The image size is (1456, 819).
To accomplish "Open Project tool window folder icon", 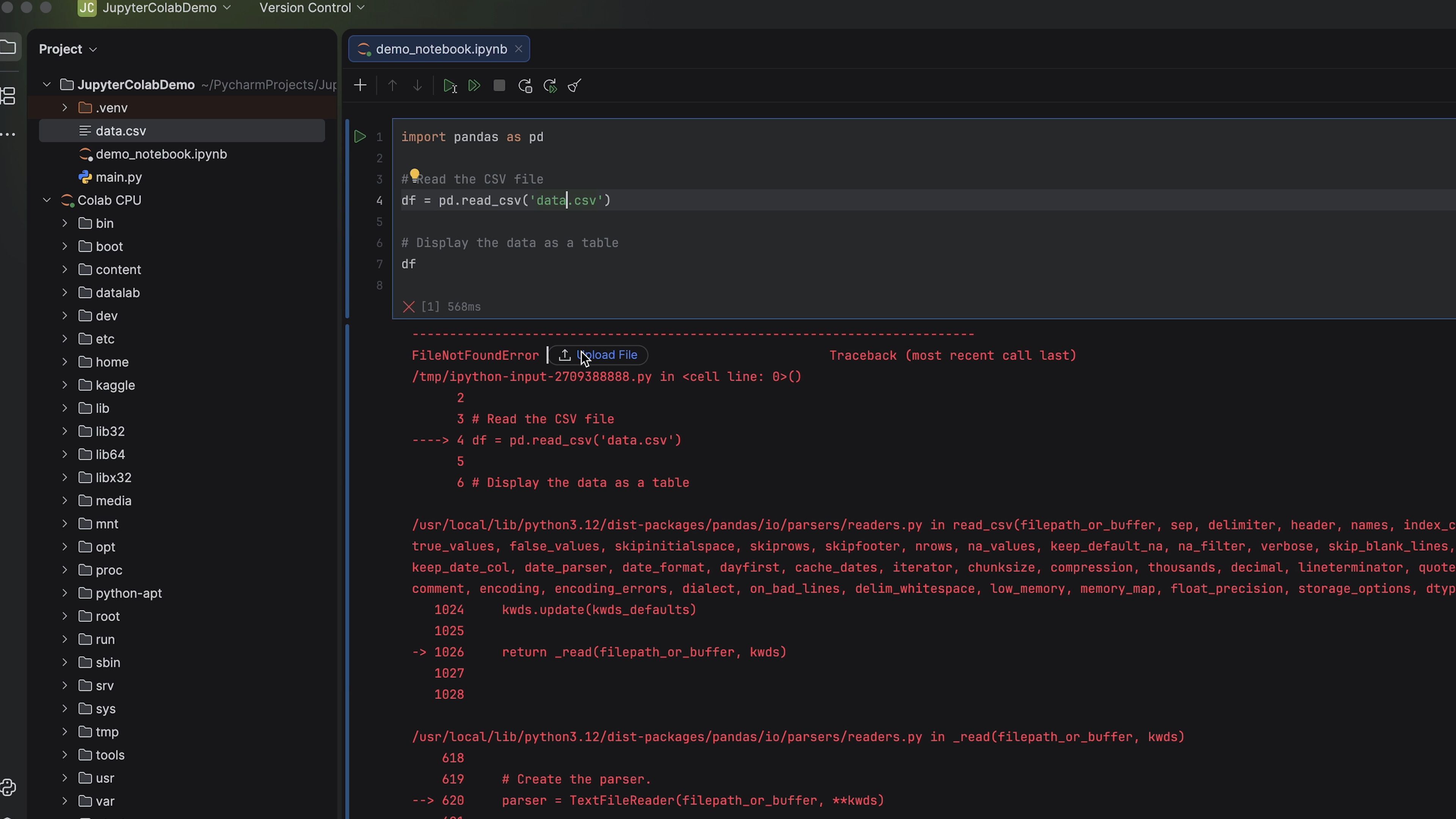I will pos(8,47).
